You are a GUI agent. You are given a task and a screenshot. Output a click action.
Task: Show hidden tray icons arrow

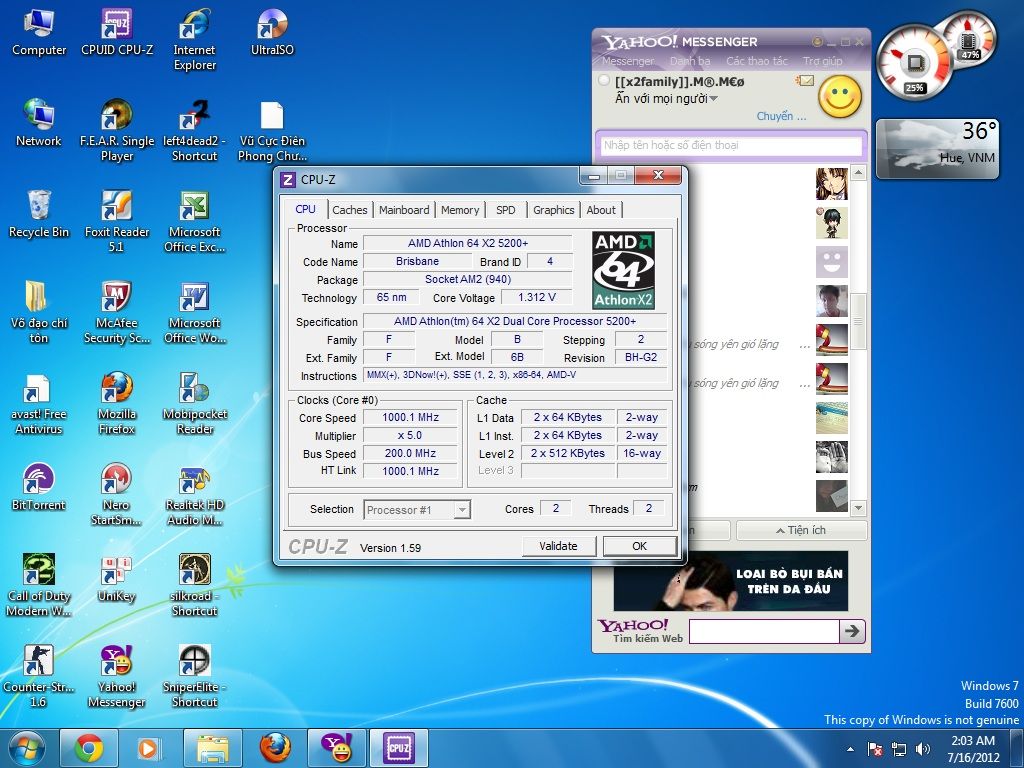(x=850, y=749)
